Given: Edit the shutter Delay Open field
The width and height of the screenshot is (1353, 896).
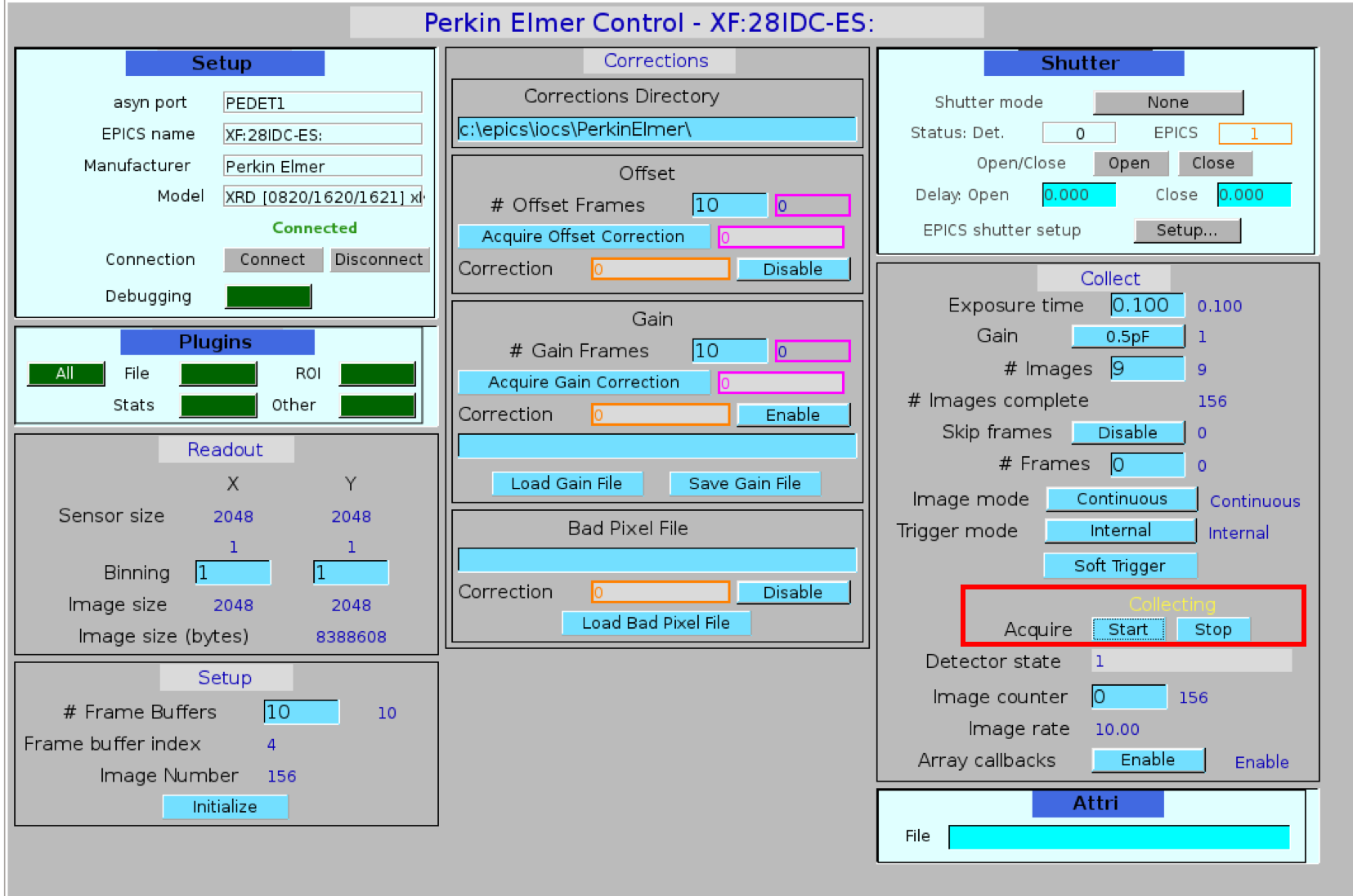Looking at the screenshot, I should 1078,195.
